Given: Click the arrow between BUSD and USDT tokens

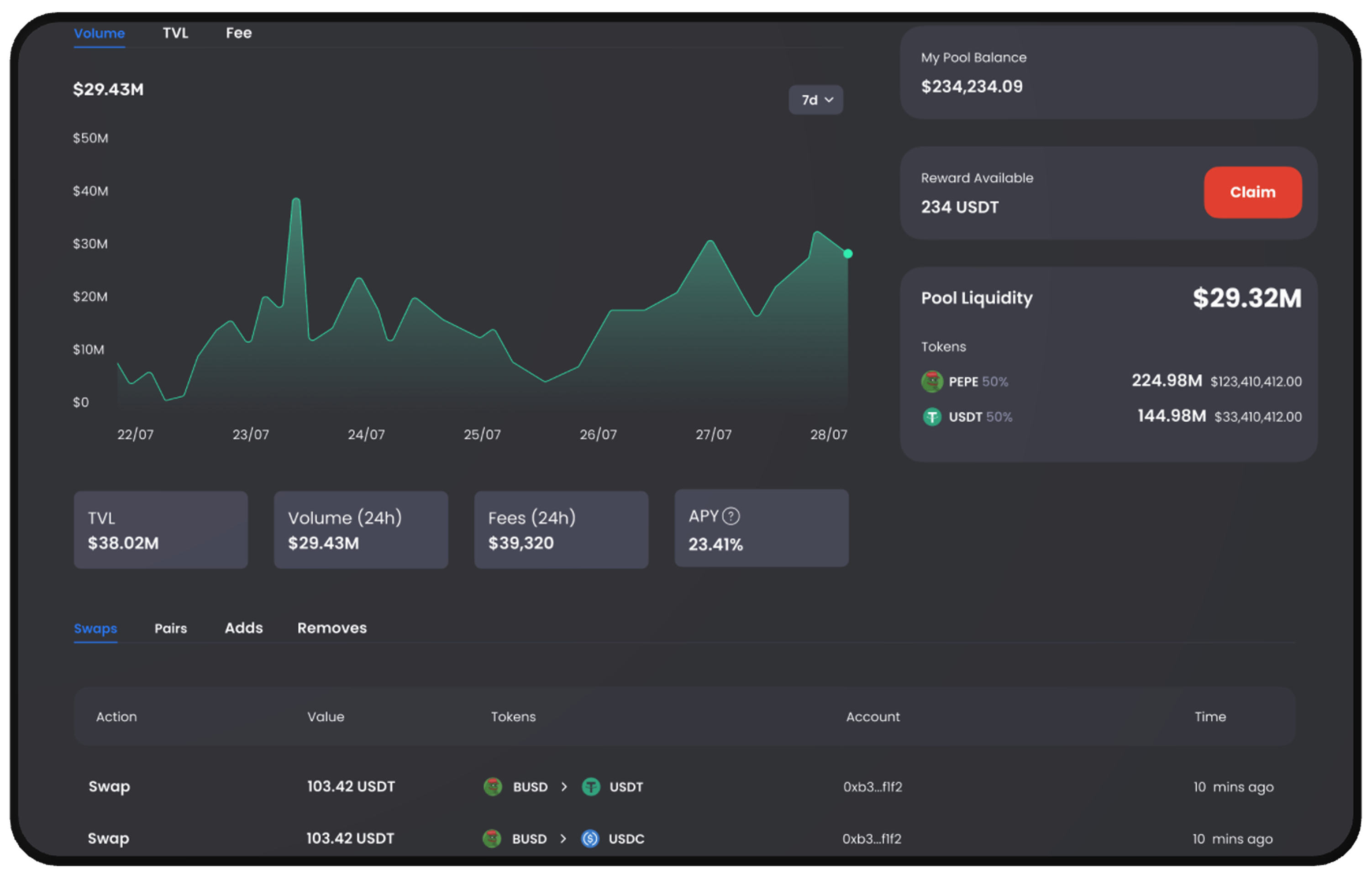Looking at the screenshot, I should tap(565, 787).
